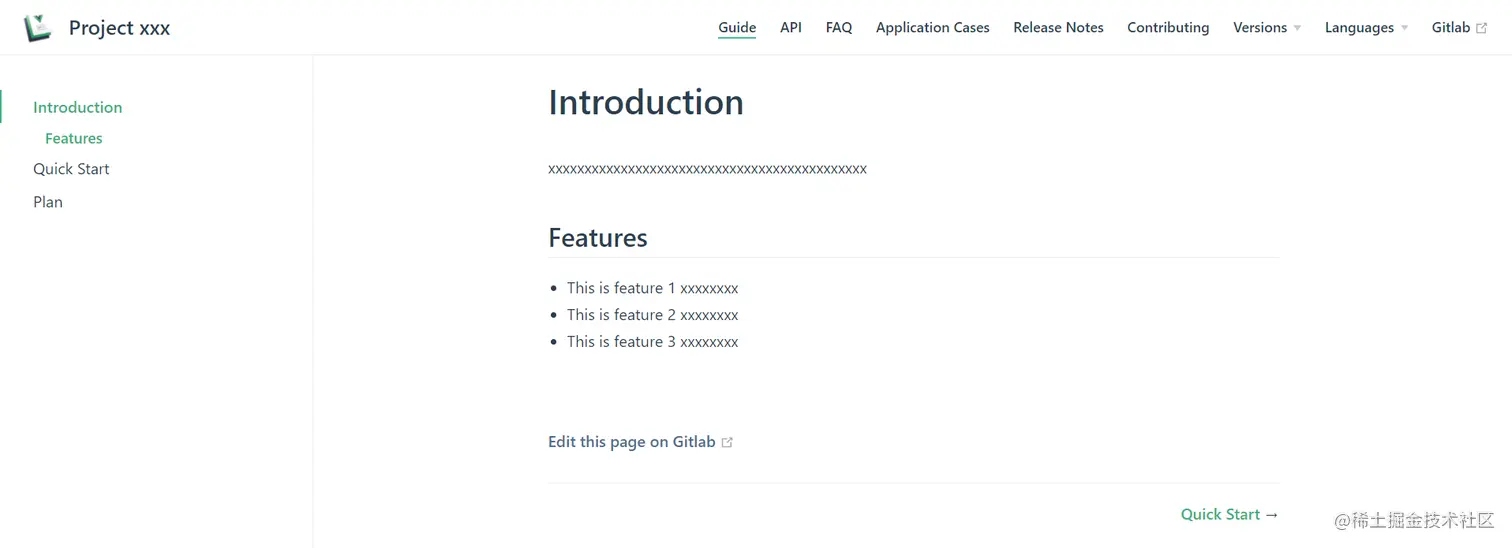Go to next page Quick Start →
1512x548 pixels.
1229,514
